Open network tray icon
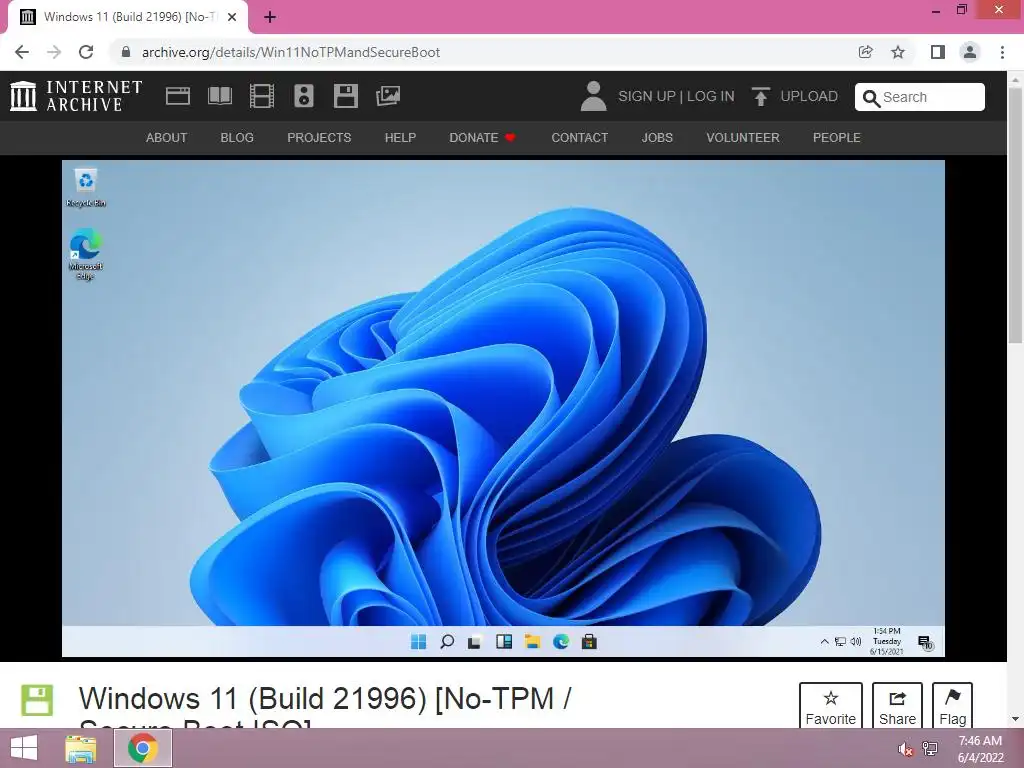Screen dimensions: 1024x768 [x=930, y=748]
